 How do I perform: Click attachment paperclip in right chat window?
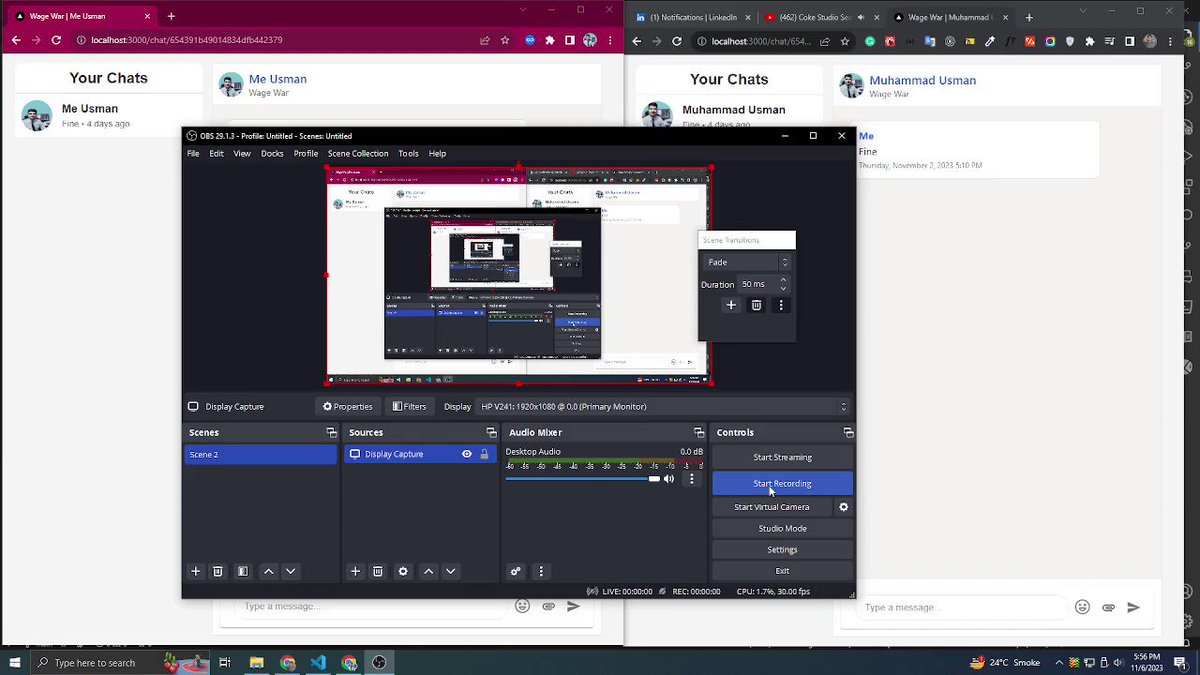(x=1108, y=607)
